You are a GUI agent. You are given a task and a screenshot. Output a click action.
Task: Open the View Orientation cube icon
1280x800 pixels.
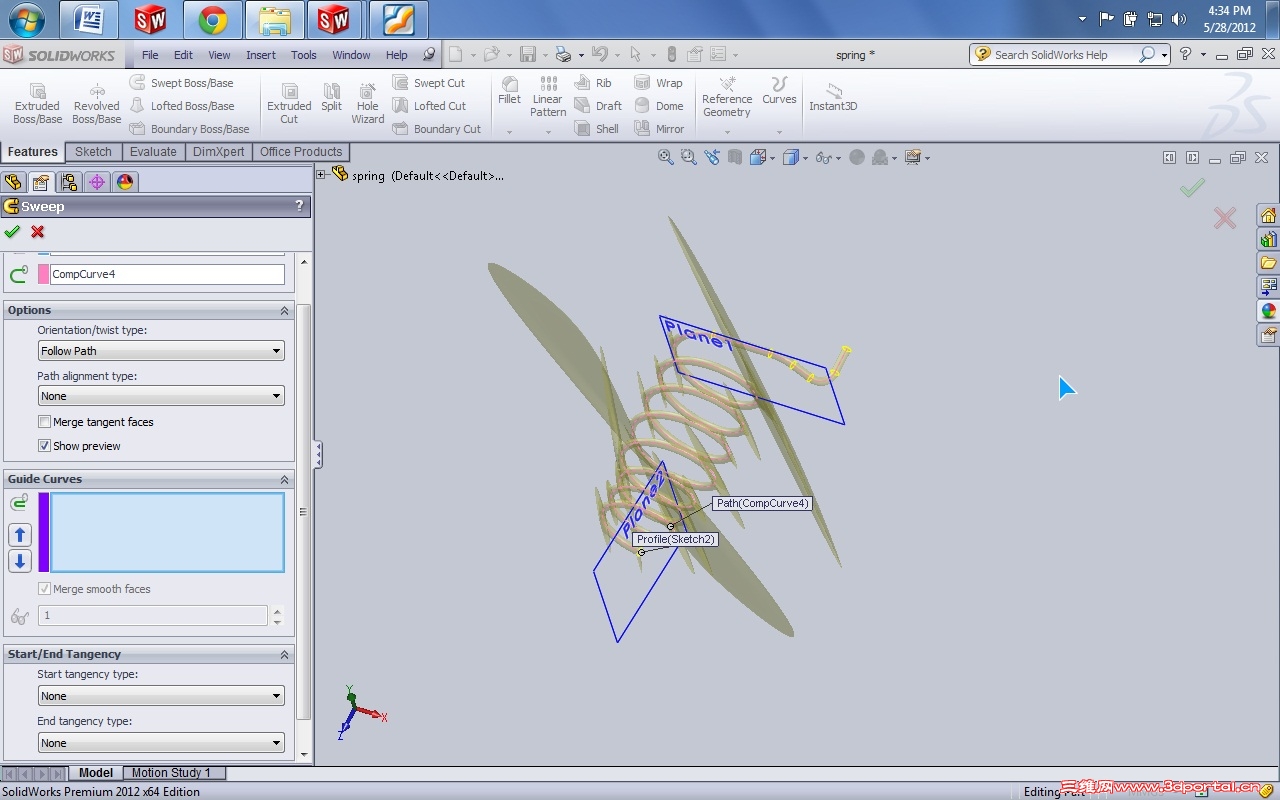point(758,157)
